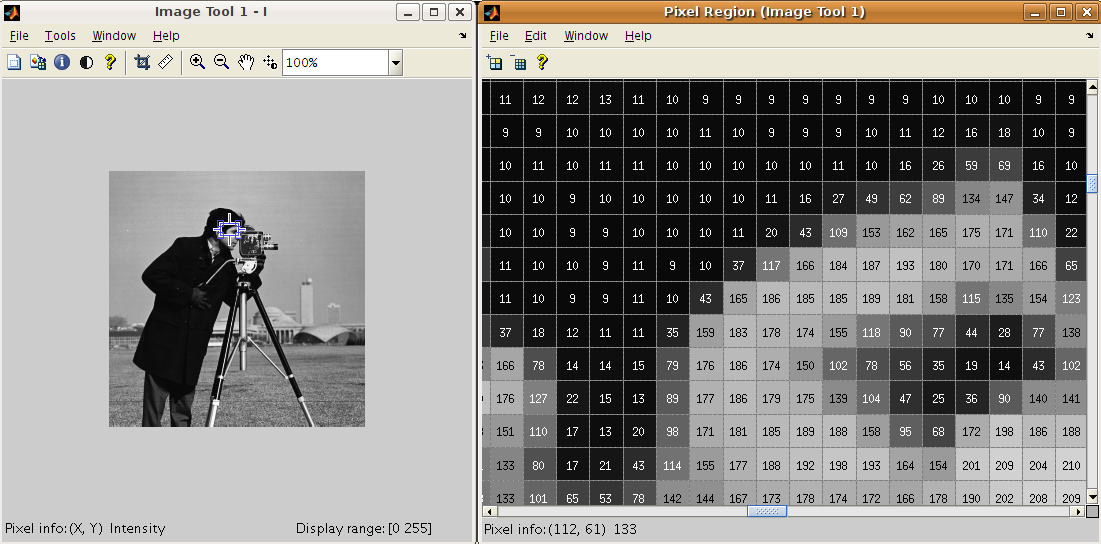Click the pixel cell with value 127
The image size is (1101, 544).
point(539,399)
